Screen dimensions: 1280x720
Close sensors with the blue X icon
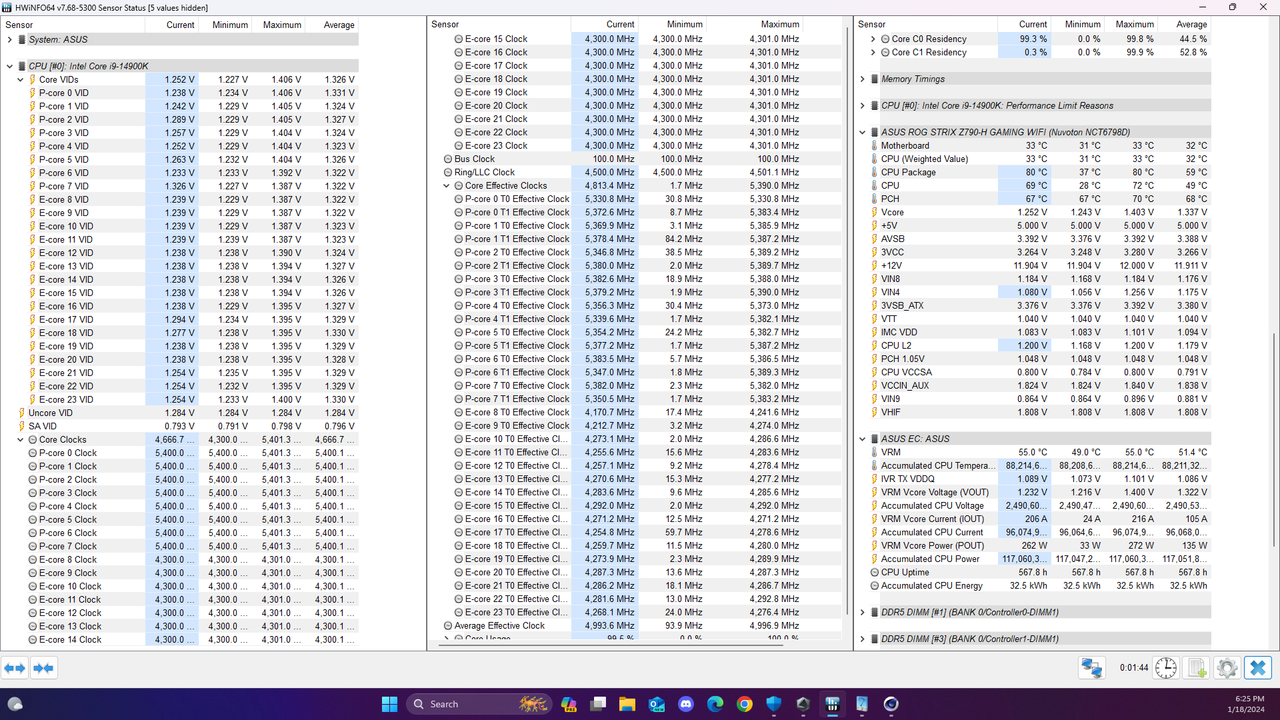point(1258,668)
